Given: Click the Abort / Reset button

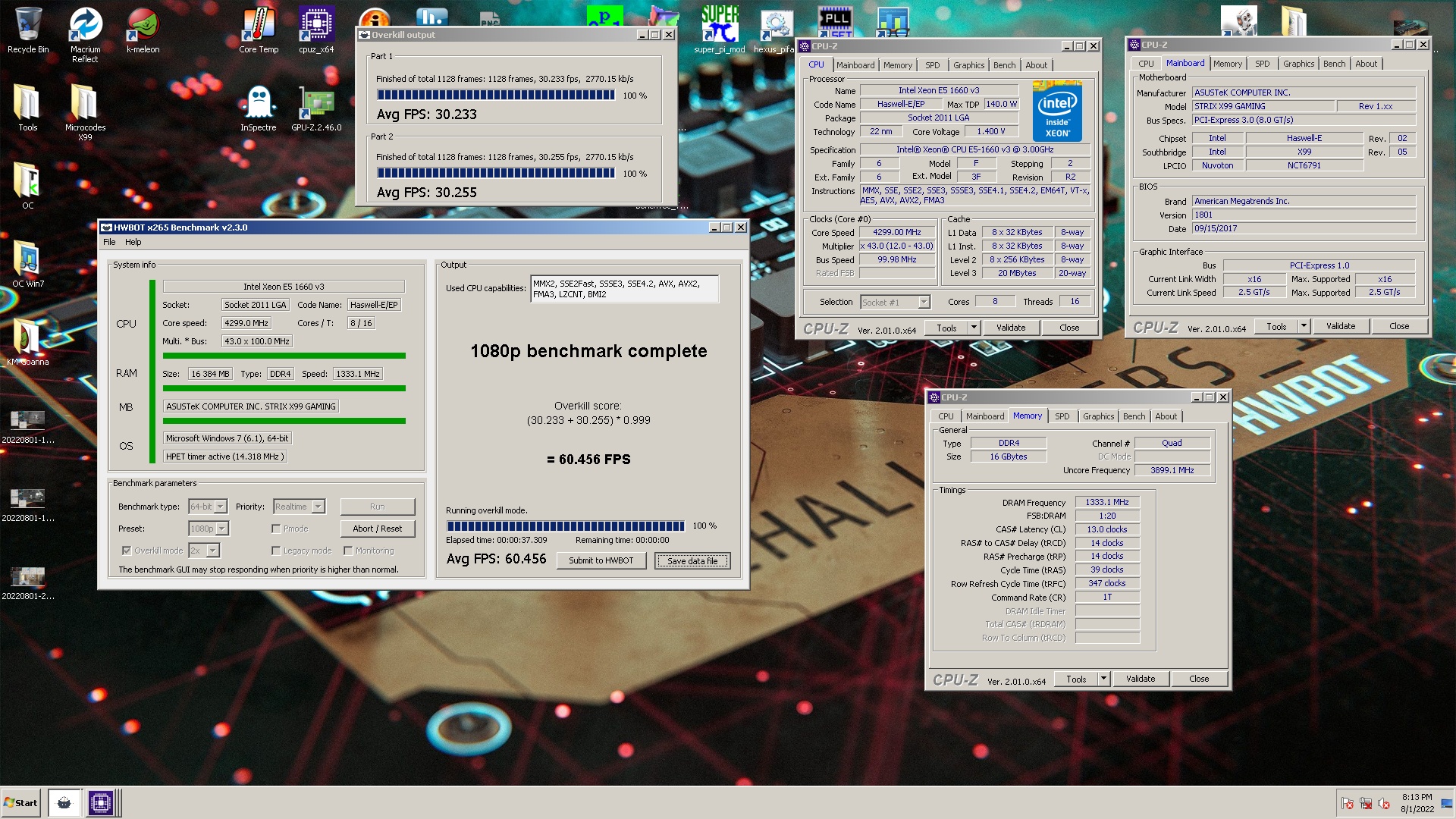Looking at the screenshot, I should [x=377, y=529].
